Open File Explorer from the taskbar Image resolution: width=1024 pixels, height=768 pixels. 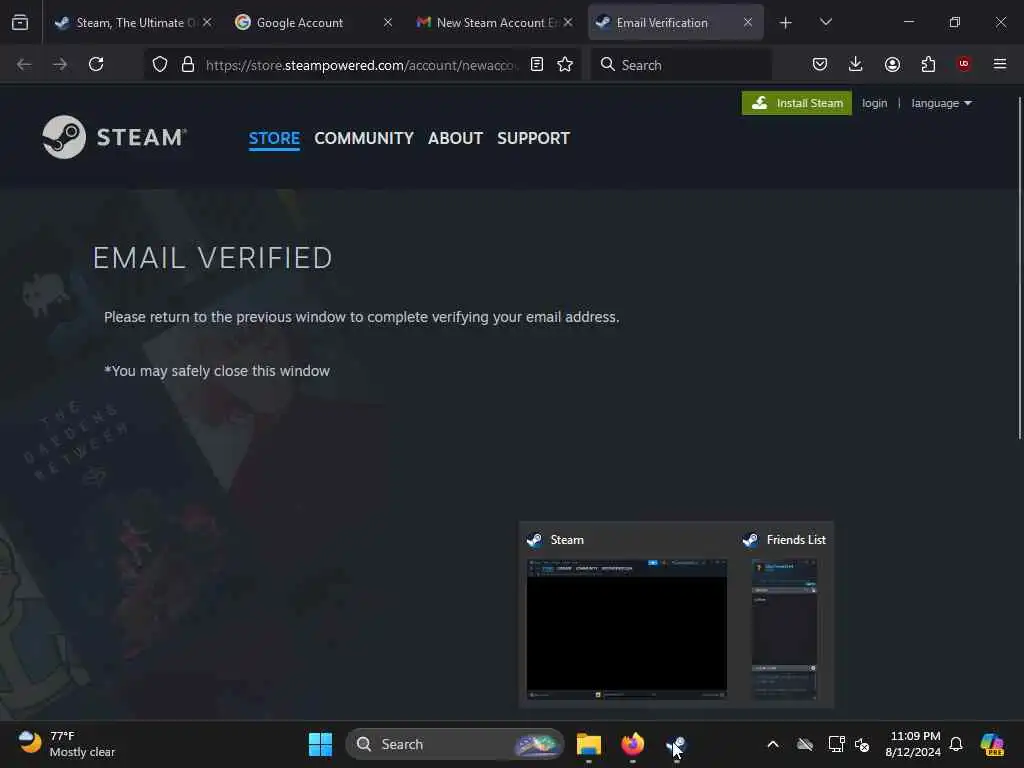tap(588, 744)
